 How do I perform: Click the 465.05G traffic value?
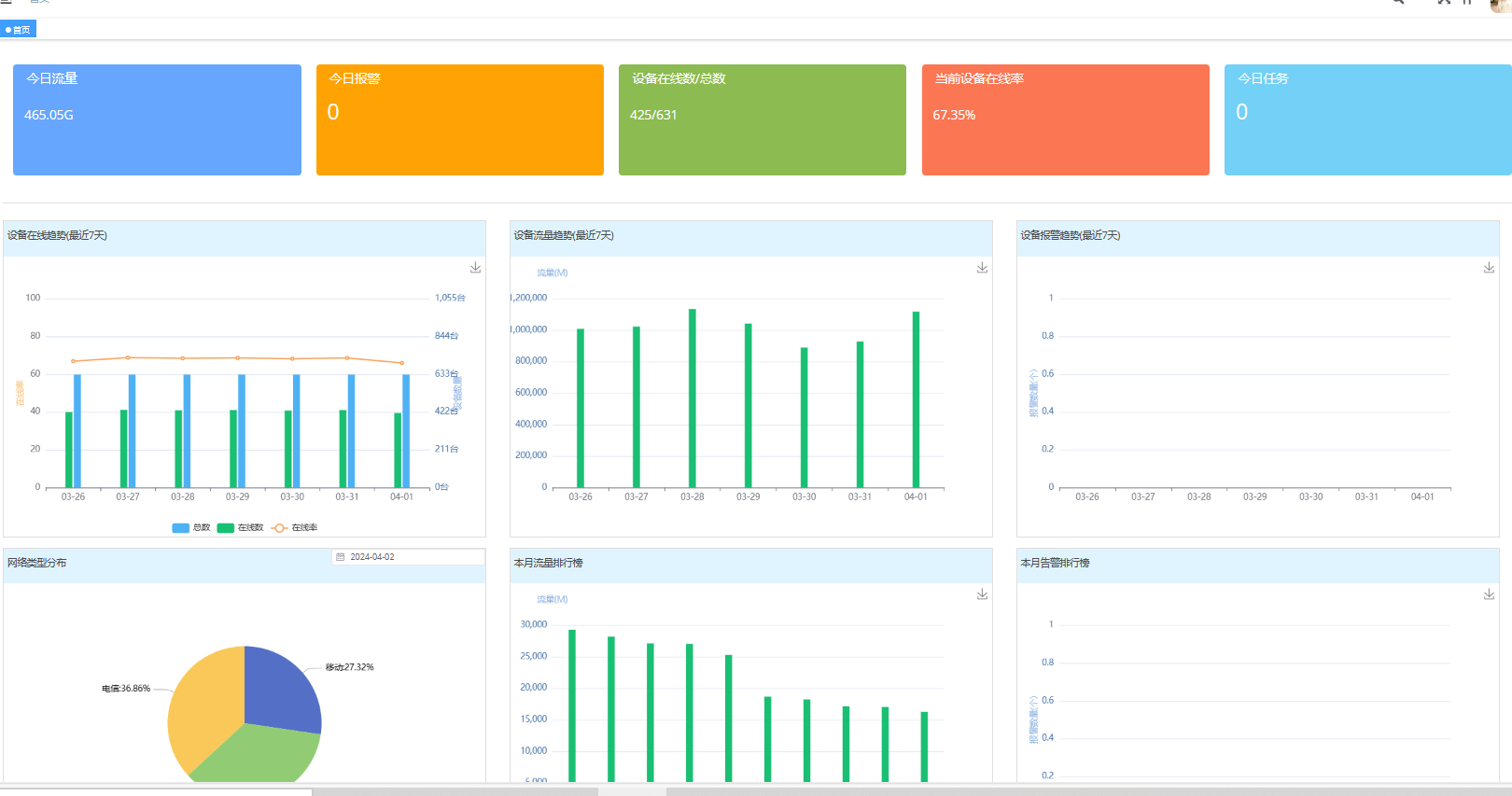(x=49, y=115)
